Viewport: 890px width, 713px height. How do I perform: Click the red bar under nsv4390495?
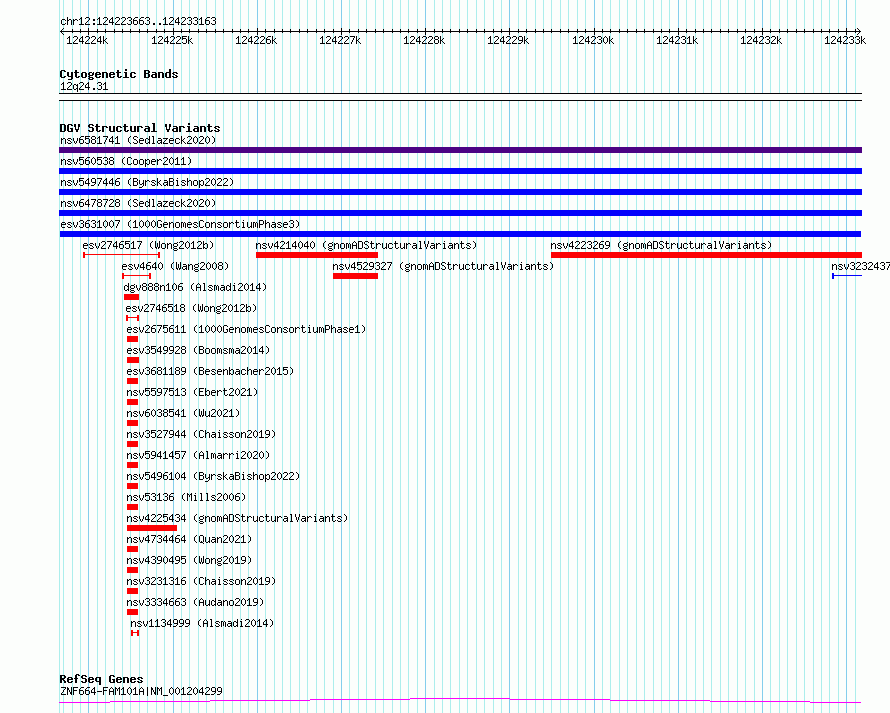pos(132,570)
